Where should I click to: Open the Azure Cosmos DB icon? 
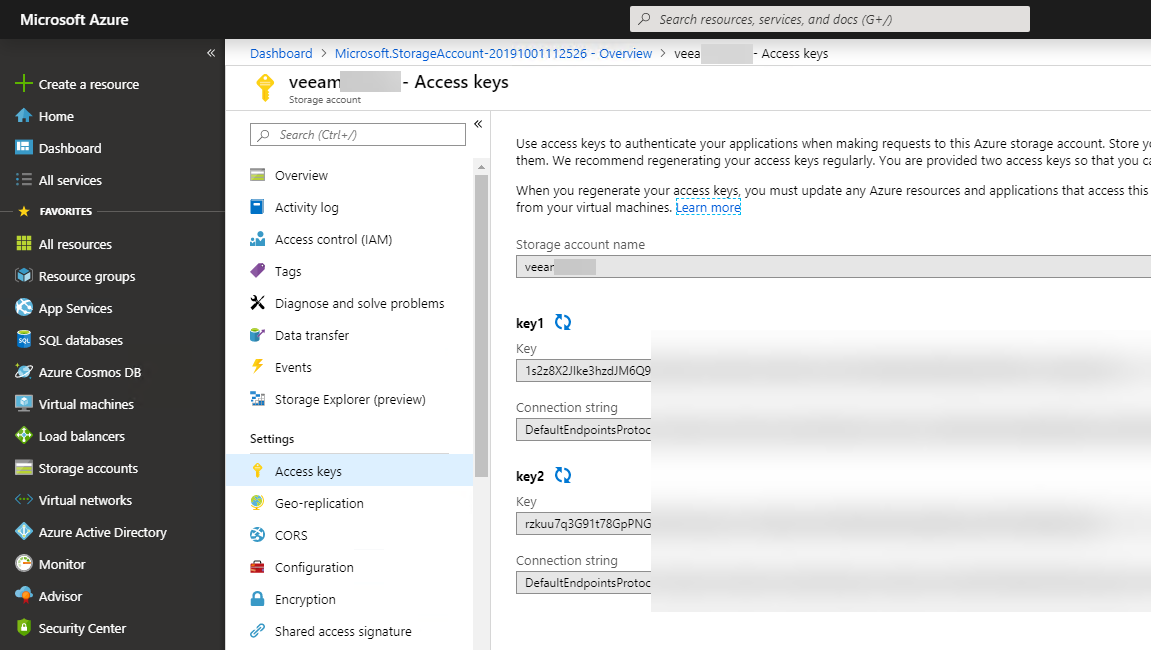tap(23, 372)
